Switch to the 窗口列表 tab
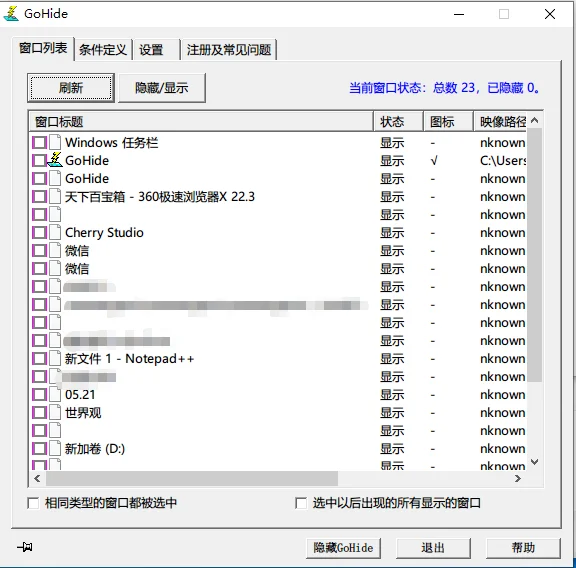The width and height of the screenshot is (576, 568). coord(43,48)
